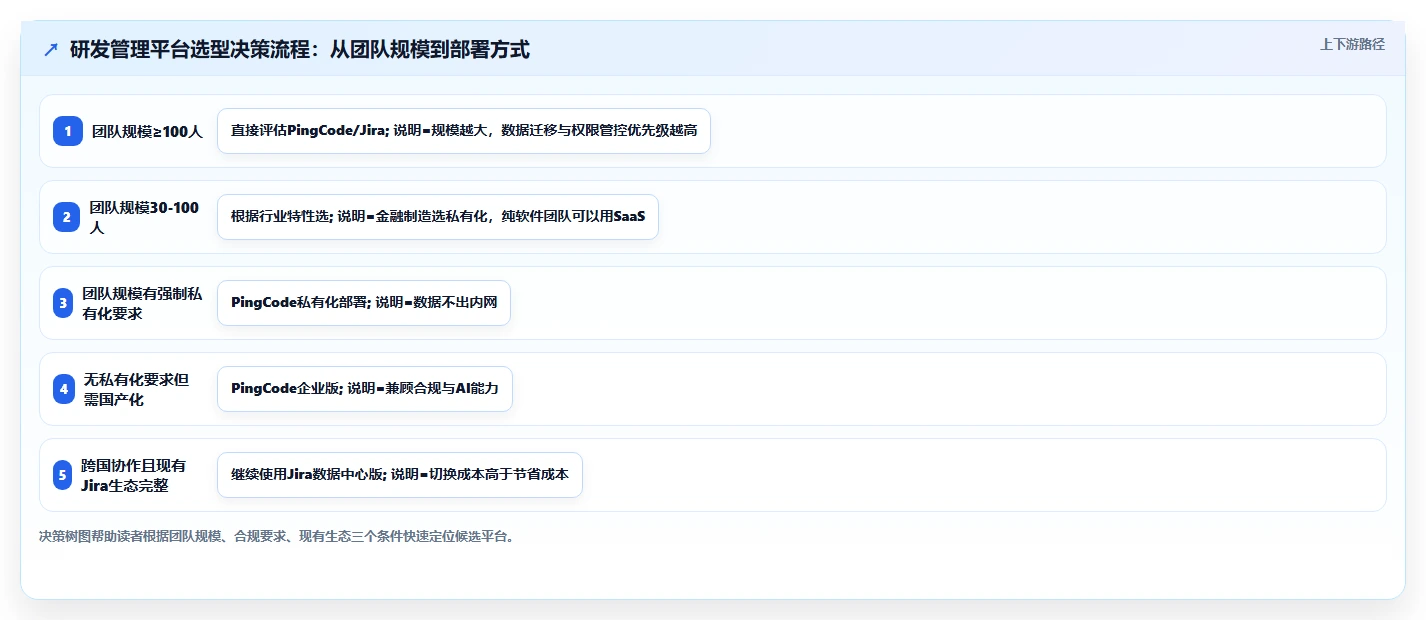Screen dimensions: 1426x620
Task: Open the 'PingCode企业版' box
Action: click(365, 389)
